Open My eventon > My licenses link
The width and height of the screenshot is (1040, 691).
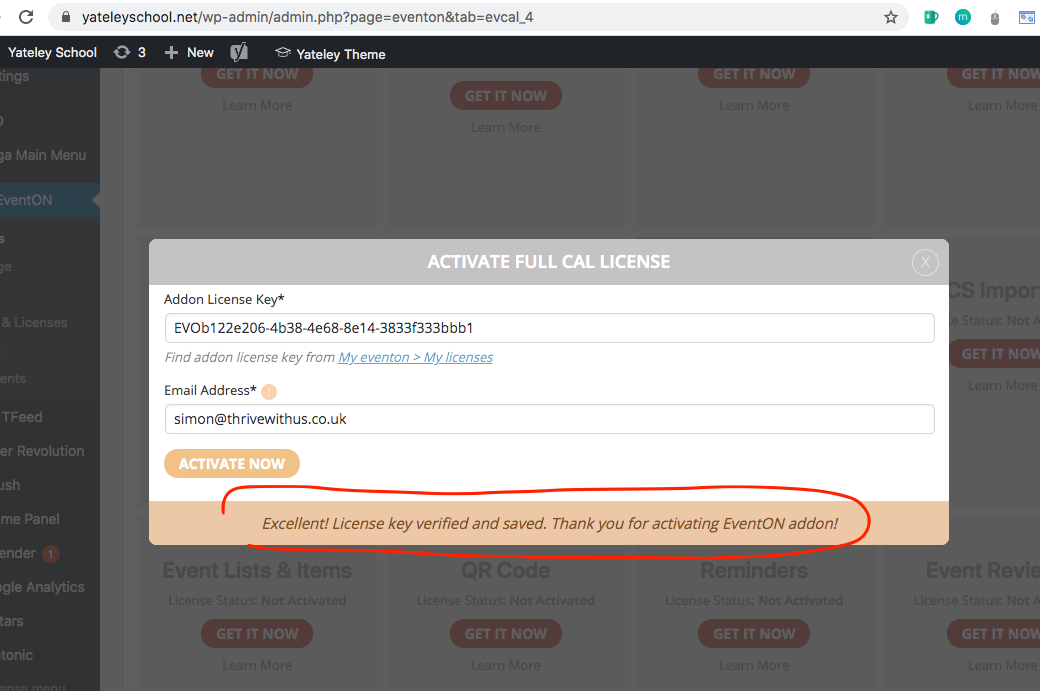(415, 357)
